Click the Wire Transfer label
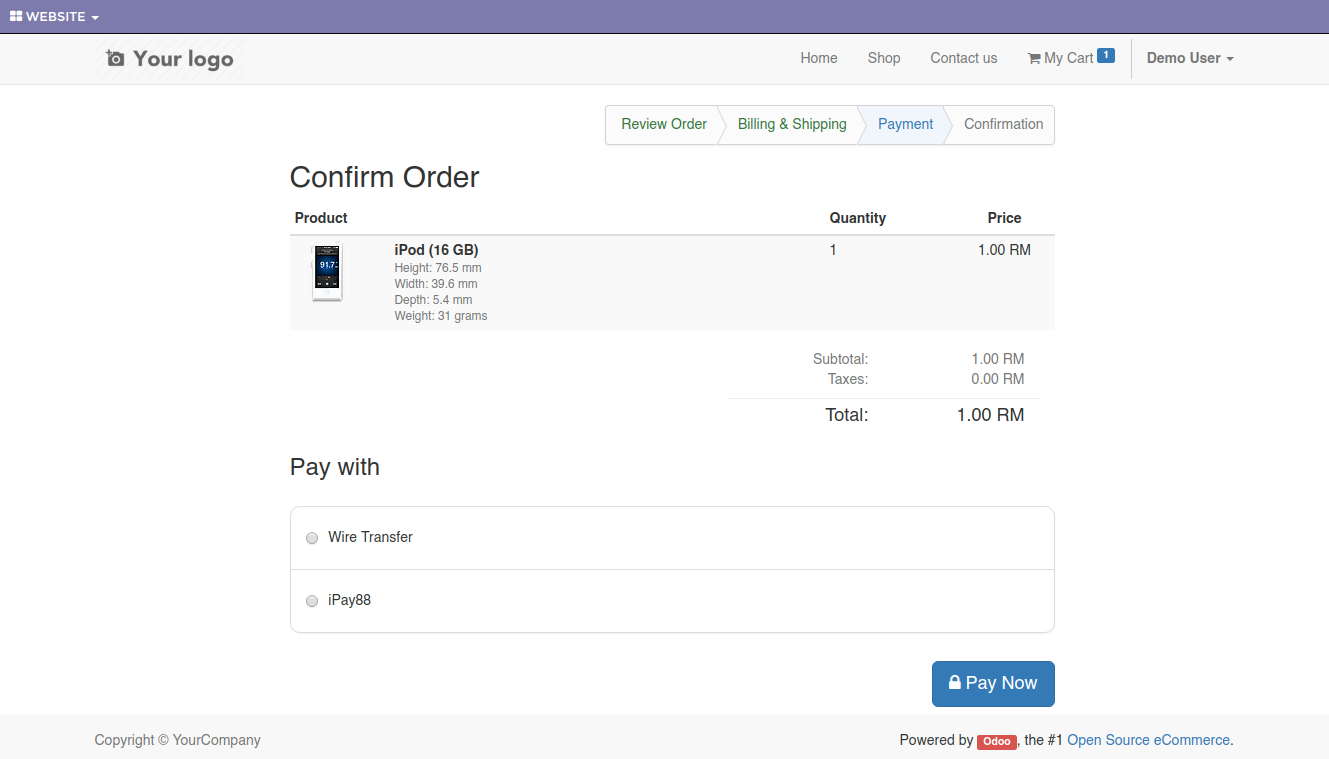Screen dimensions: 1329x759 pos(370,537)
